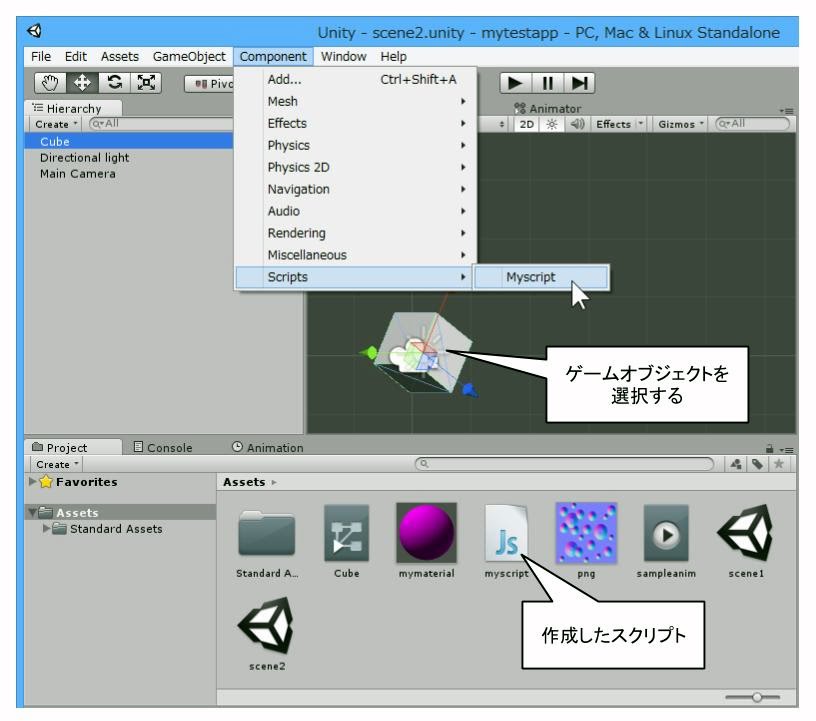
Task: Select the sampleanim asset
Action: click(666, 541)
